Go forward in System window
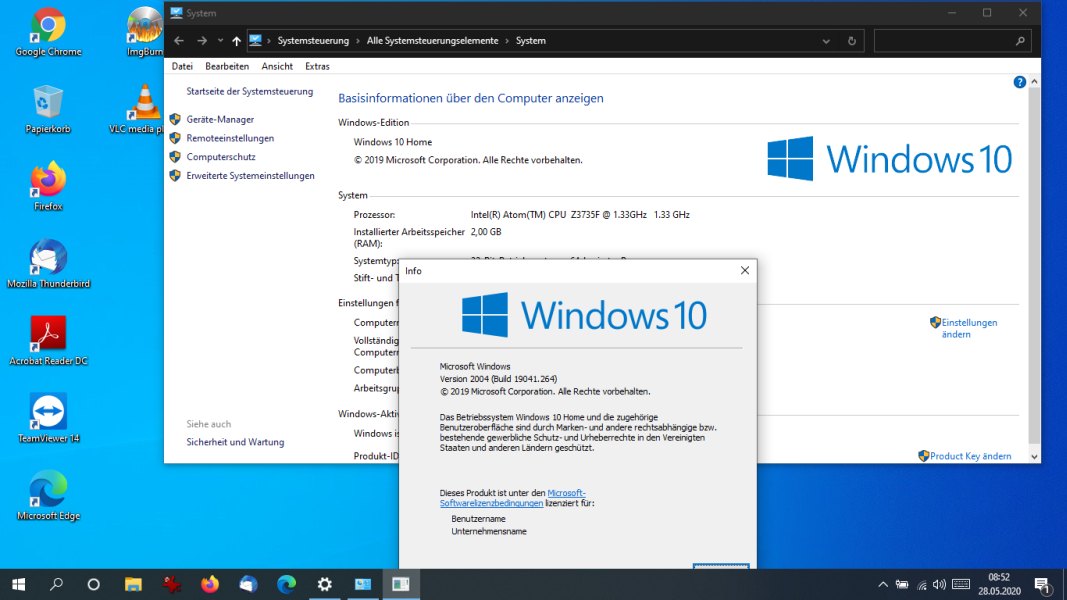Screen dimensions: 1067x600 click(x=202, y=41)
